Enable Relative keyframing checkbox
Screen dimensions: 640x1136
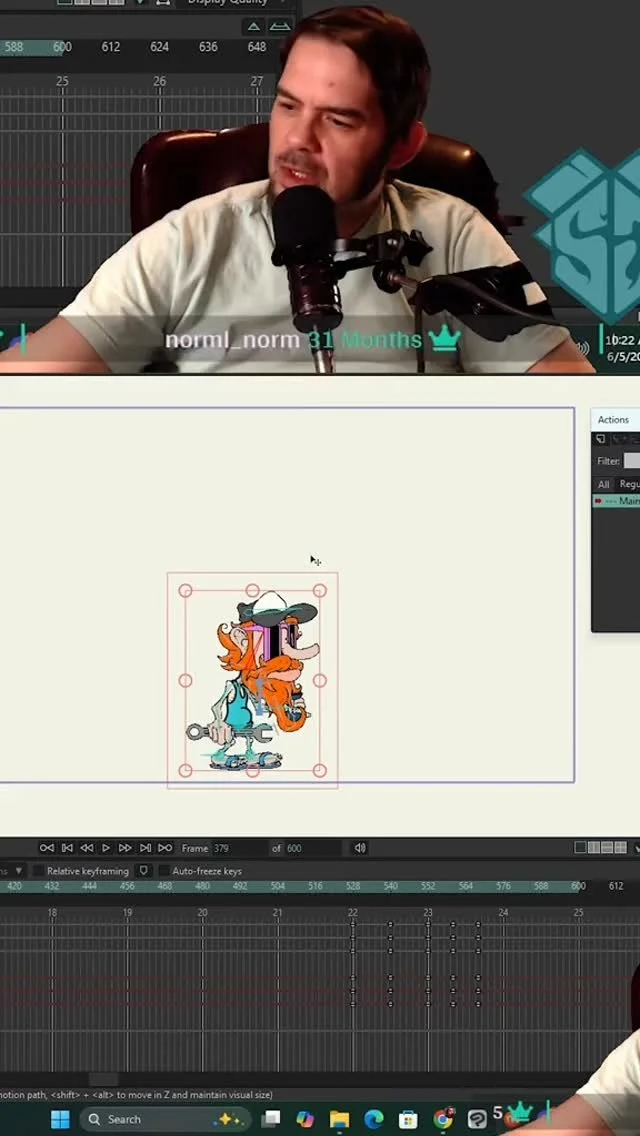click(x=39, y=871)
